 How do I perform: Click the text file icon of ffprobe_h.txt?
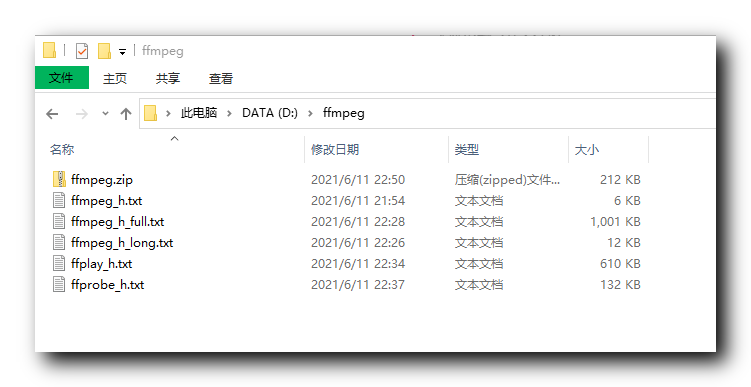click(x=59, y=285)
